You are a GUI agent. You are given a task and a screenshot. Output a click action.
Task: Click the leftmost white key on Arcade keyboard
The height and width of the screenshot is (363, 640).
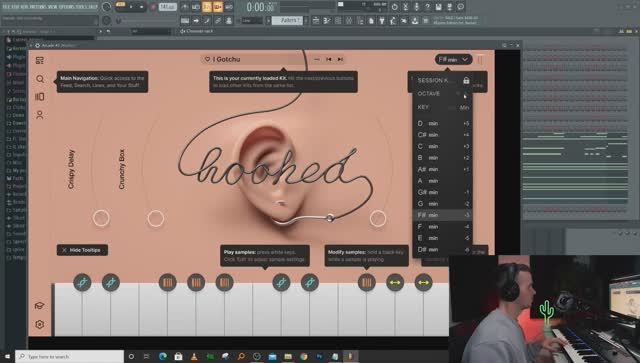tap(68, 310)
